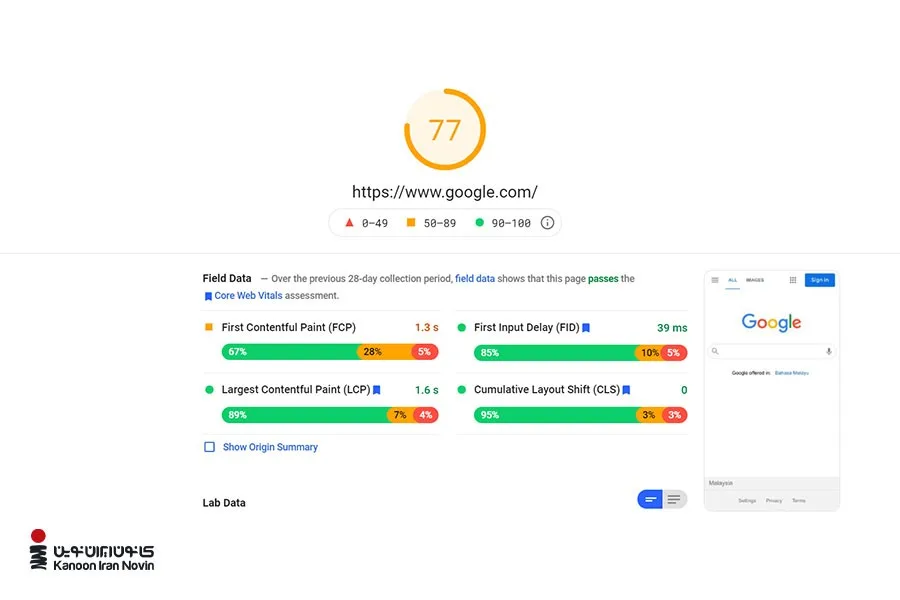This screenshot has width=900, height=600.
Task: Open the field data link
Action: [x=475, y=278]
